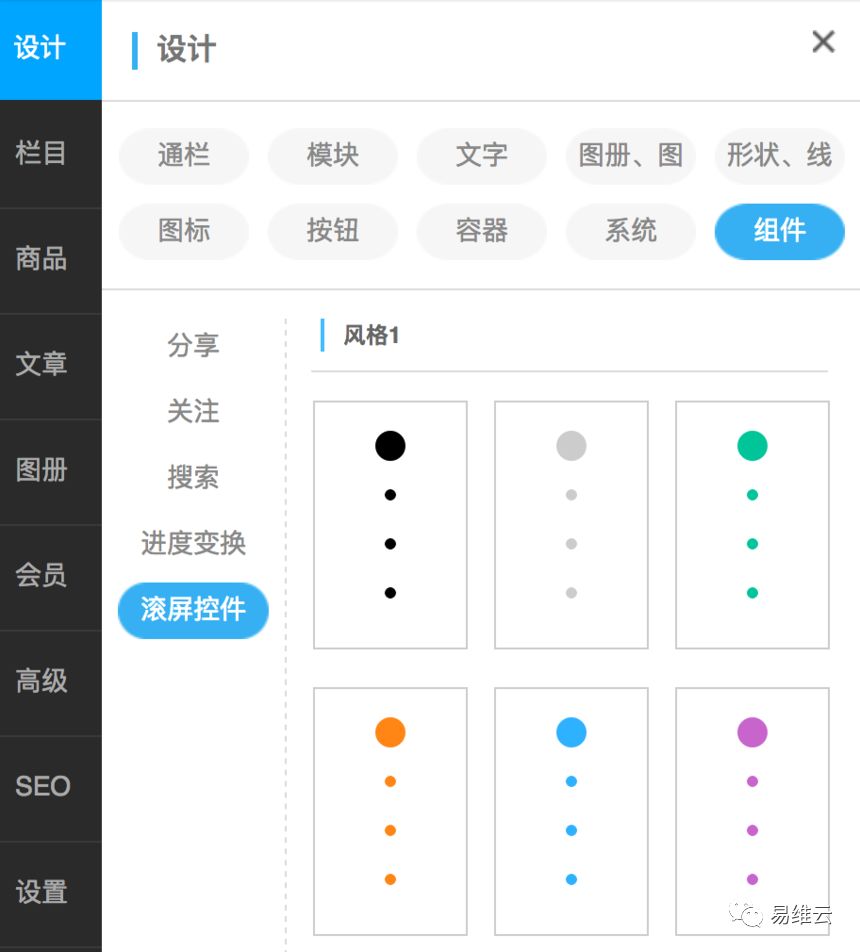This screenshot has width=860, height=952.
Task: Open 设置 in the sidebar
Action: coord(50,894)
